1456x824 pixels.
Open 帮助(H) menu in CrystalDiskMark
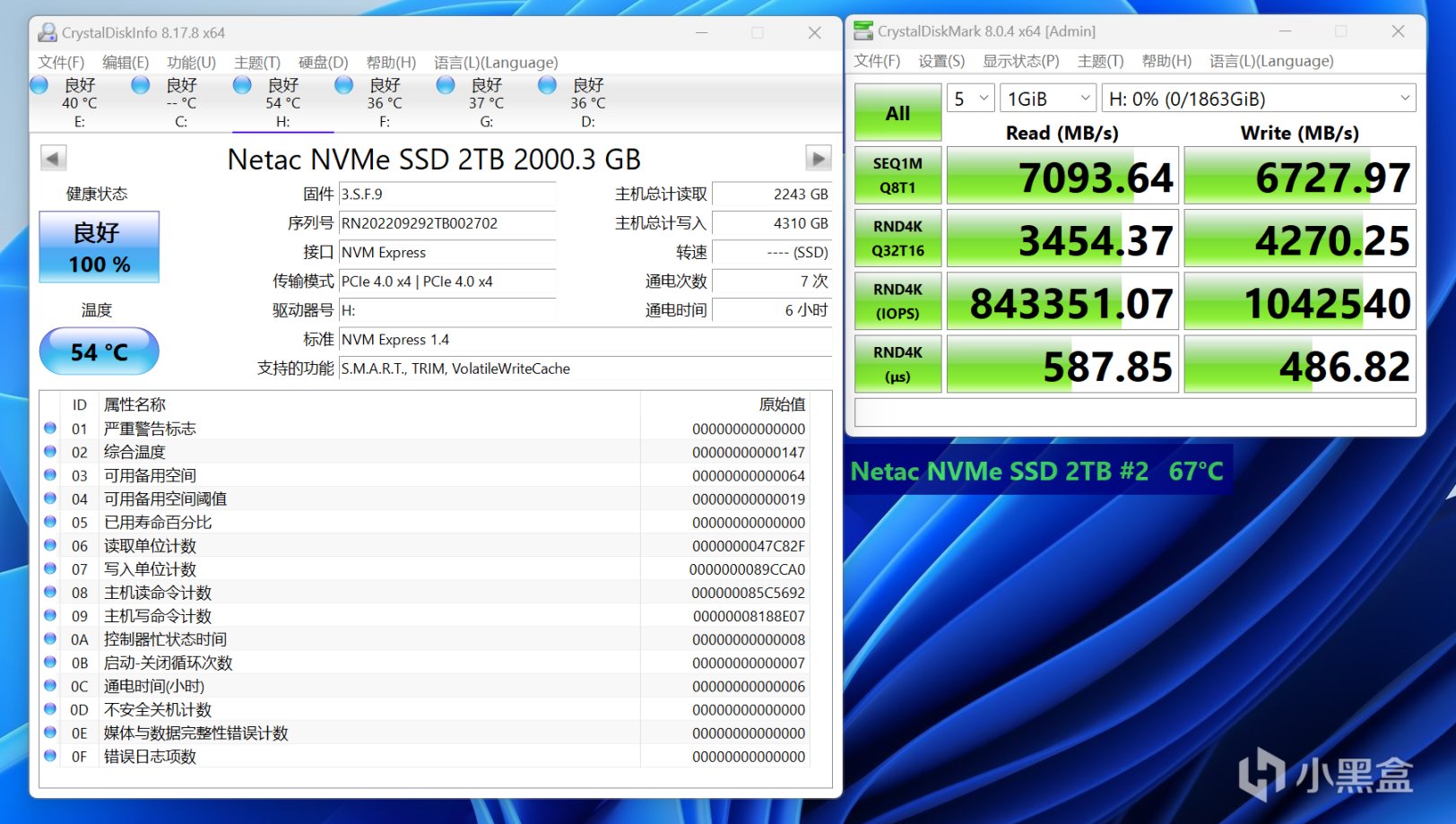pos(1166,61)
